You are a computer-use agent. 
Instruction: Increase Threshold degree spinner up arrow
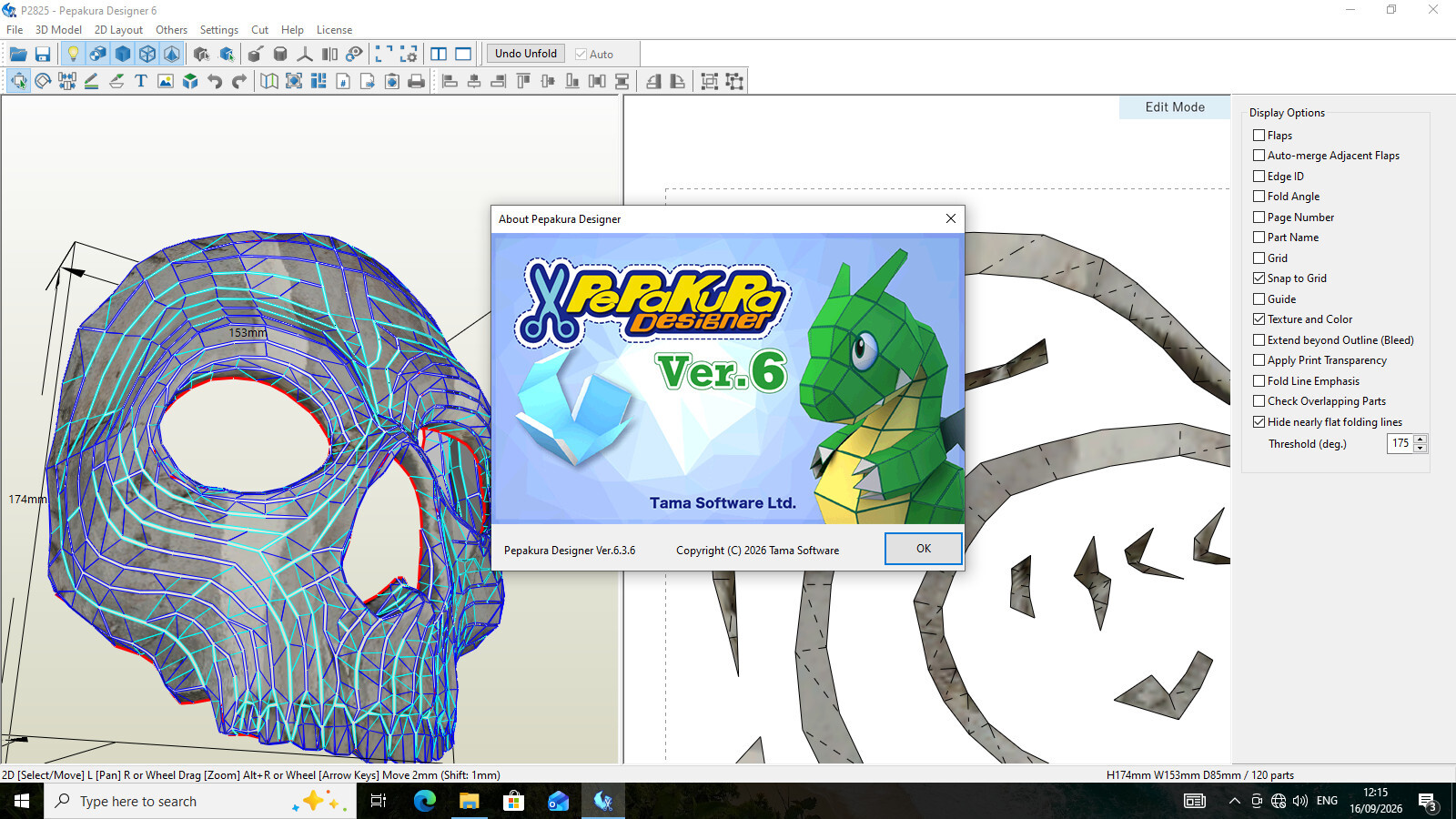tap(1421, 440)
